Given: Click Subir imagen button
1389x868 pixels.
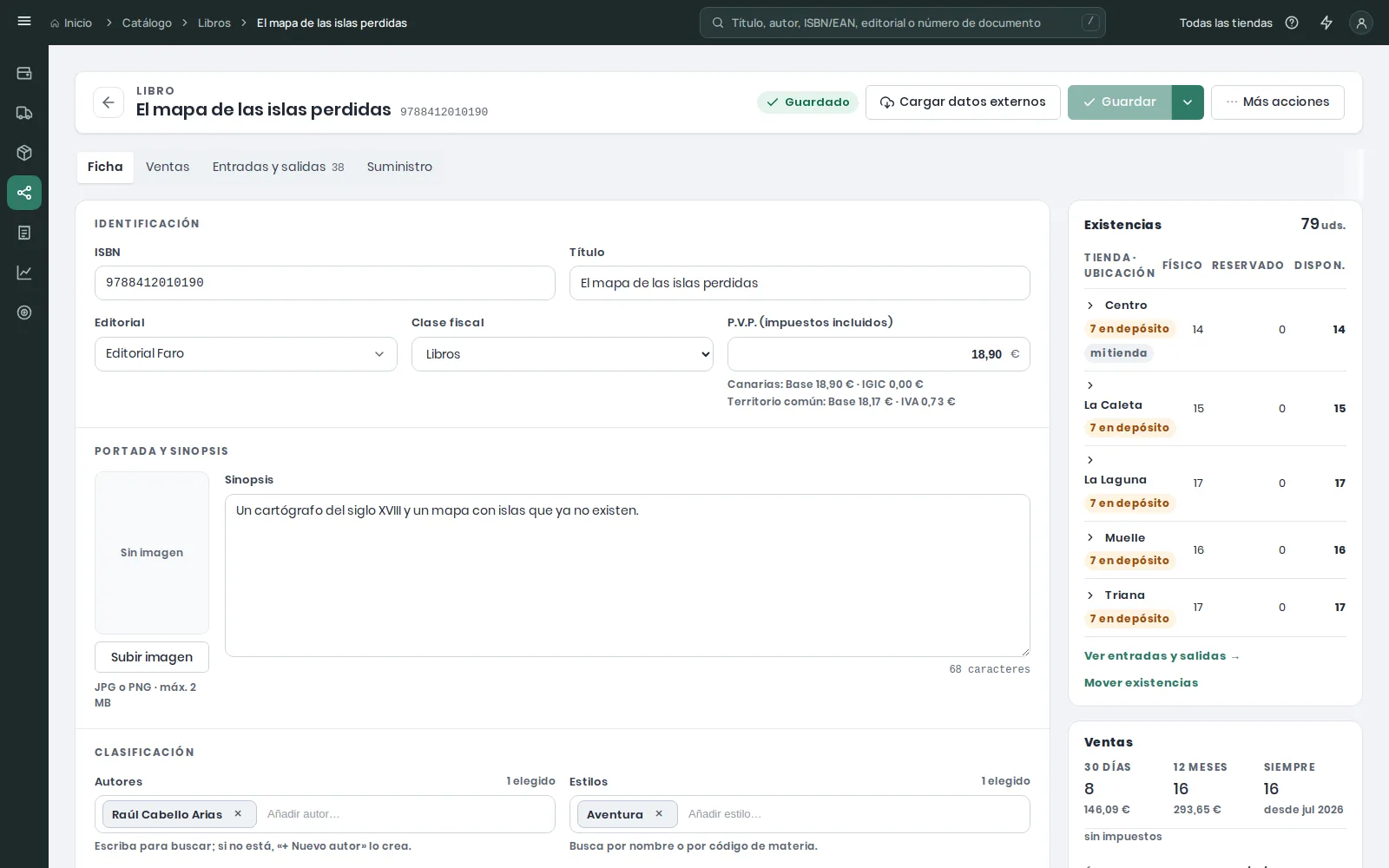Looking at the screenshot, I should pyautogui.click(x=152, y=657).
